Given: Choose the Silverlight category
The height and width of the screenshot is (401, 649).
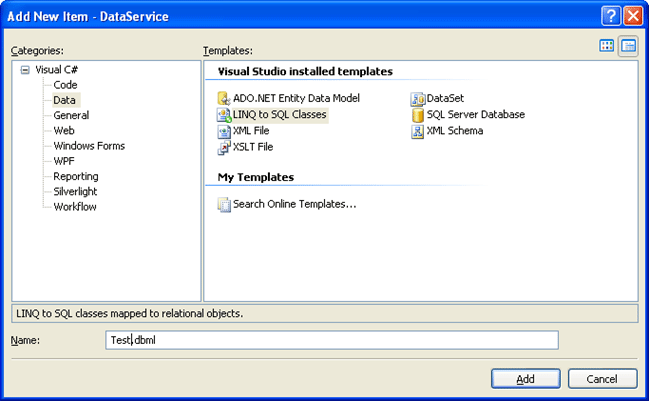Looking at the screenshot, I should click(x=75, y=191).
